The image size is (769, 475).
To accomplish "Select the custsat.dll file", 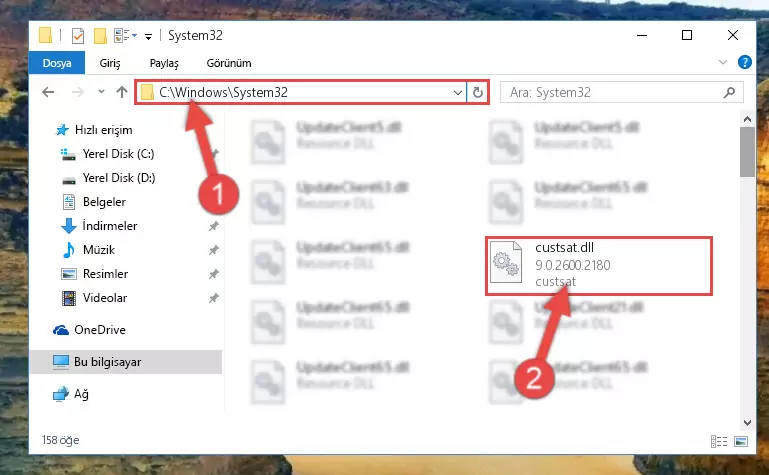I will coord(598,265).
